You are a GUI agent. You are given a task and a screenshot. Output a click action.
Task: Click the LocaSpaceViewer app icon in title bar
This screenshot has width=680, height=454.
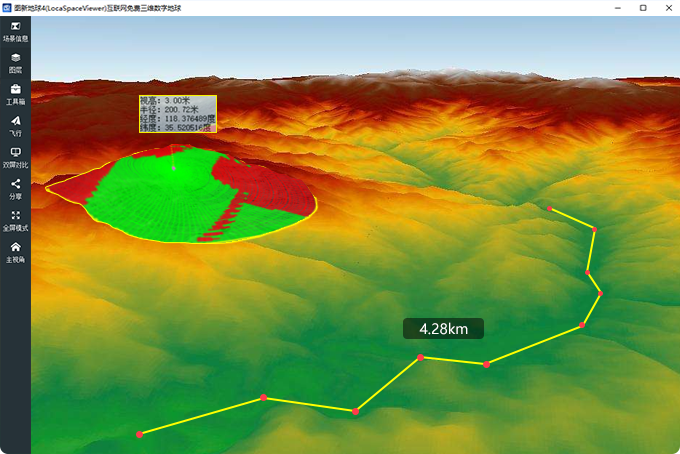click(7, 8)
